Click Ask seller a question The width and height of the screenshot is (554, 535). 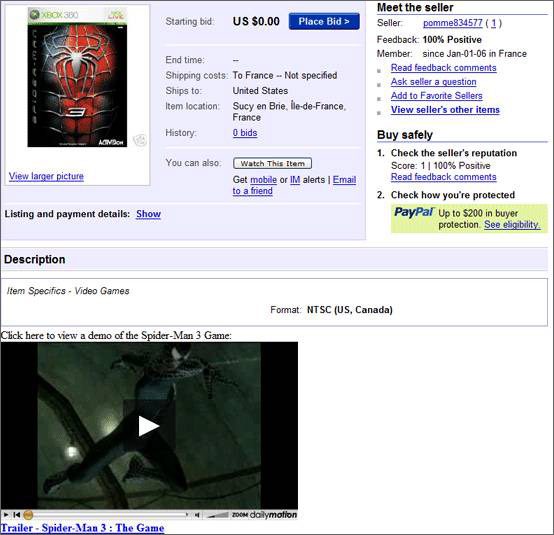click(434, 82)
